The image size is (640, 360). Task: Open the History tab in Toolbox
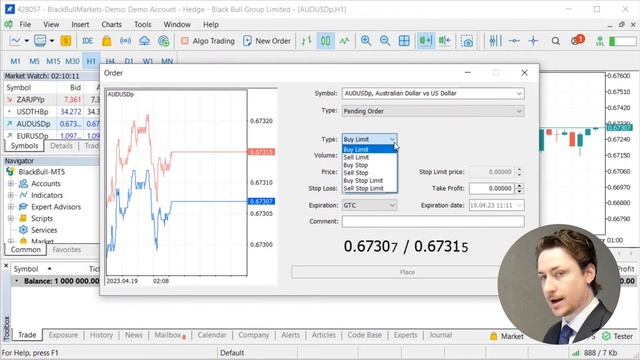pyautogui.click(x=101, y=335)
